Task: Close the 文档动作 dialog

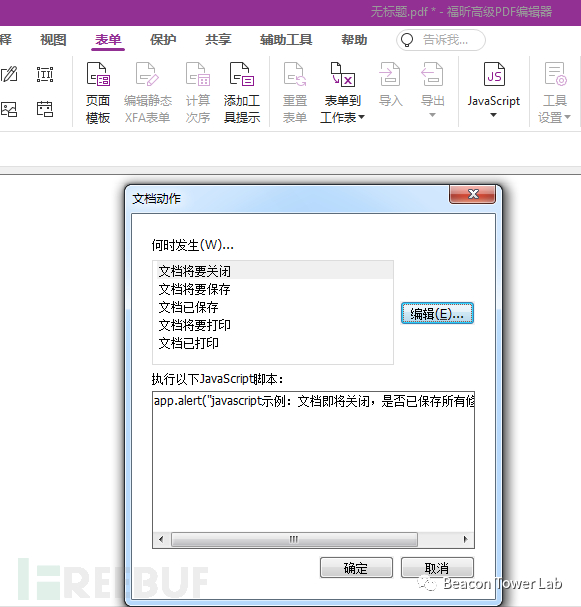Action: coord(473,194)
